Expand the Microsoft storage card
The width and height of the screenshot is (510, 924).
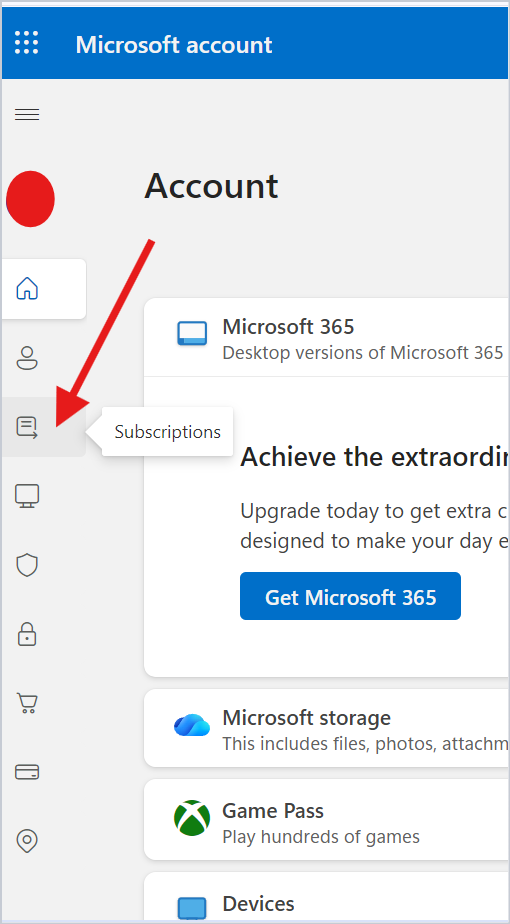click(327, 728)
